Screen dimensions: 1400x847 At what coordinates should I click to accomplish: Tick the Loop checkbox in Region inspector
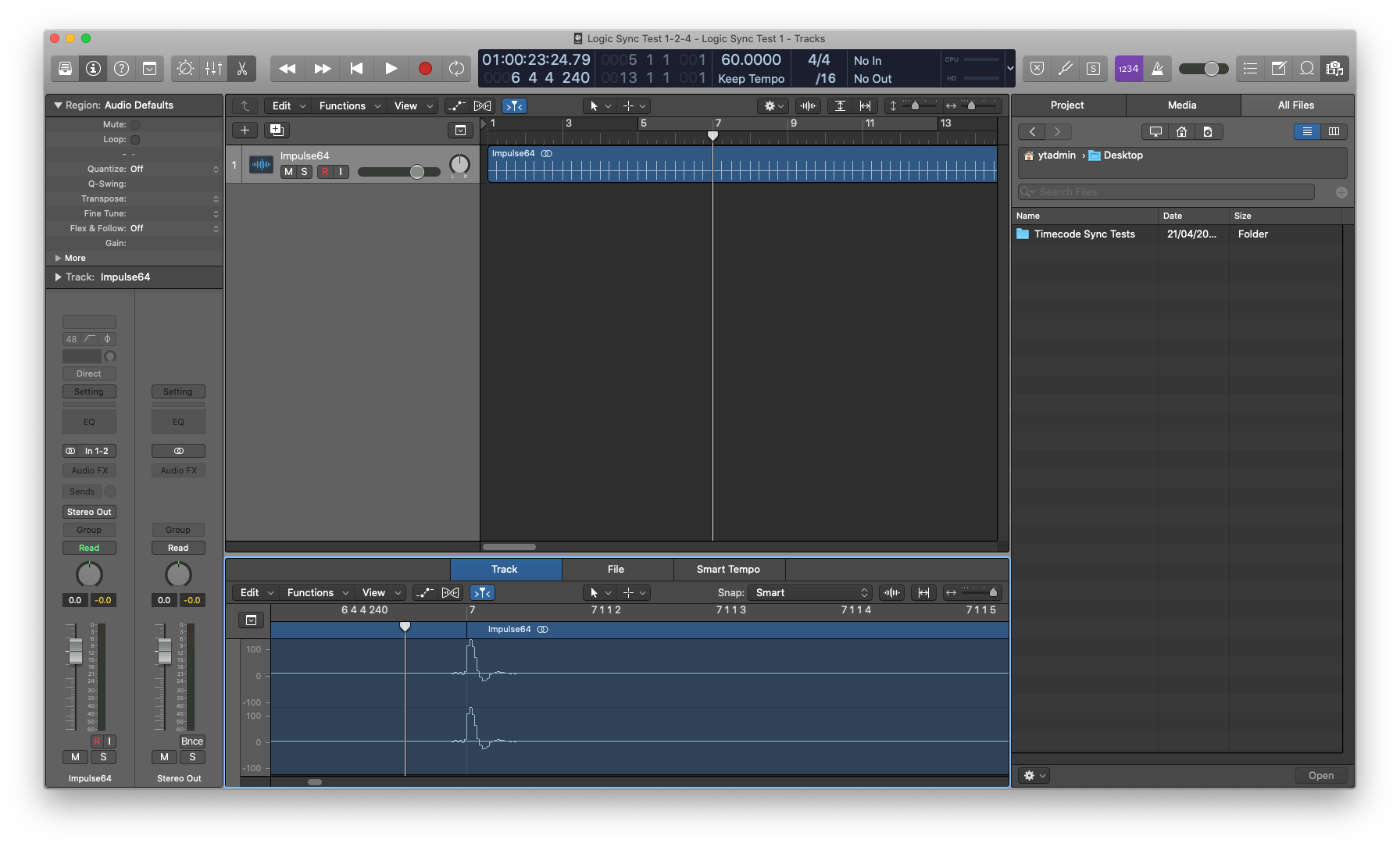[x=135, y=140]
